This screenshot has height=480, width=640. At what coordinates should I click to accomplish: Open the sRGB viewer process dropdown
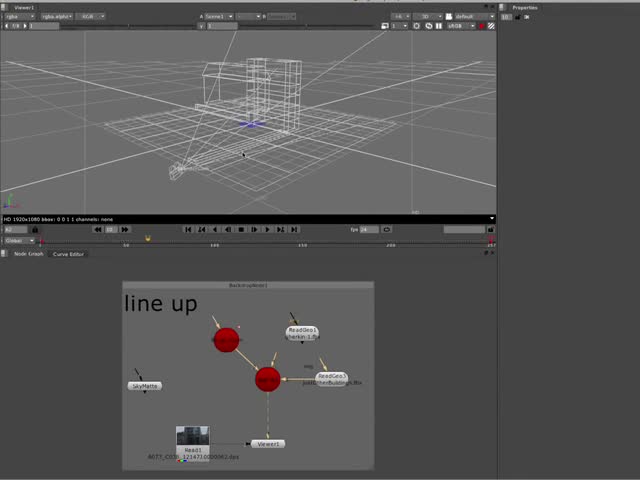461,26
